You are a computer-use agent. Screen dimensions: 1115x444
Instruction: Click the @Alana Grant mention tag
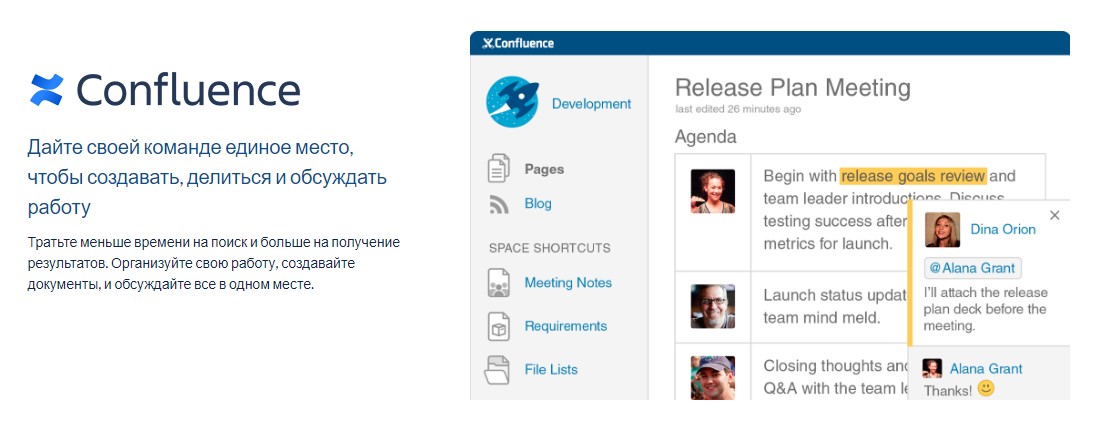click(x=971, y=268)
